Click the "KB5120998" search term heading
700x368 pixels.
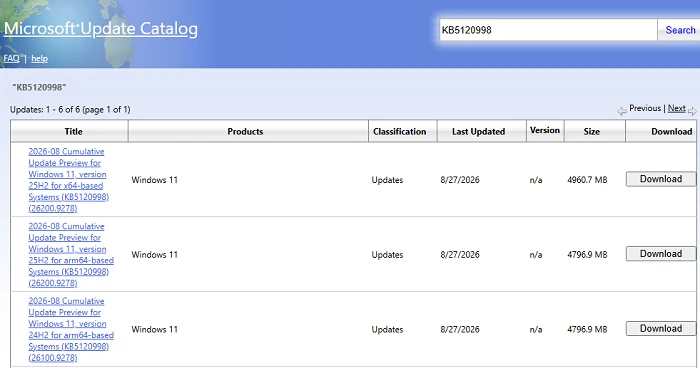[x=39, y=87]
